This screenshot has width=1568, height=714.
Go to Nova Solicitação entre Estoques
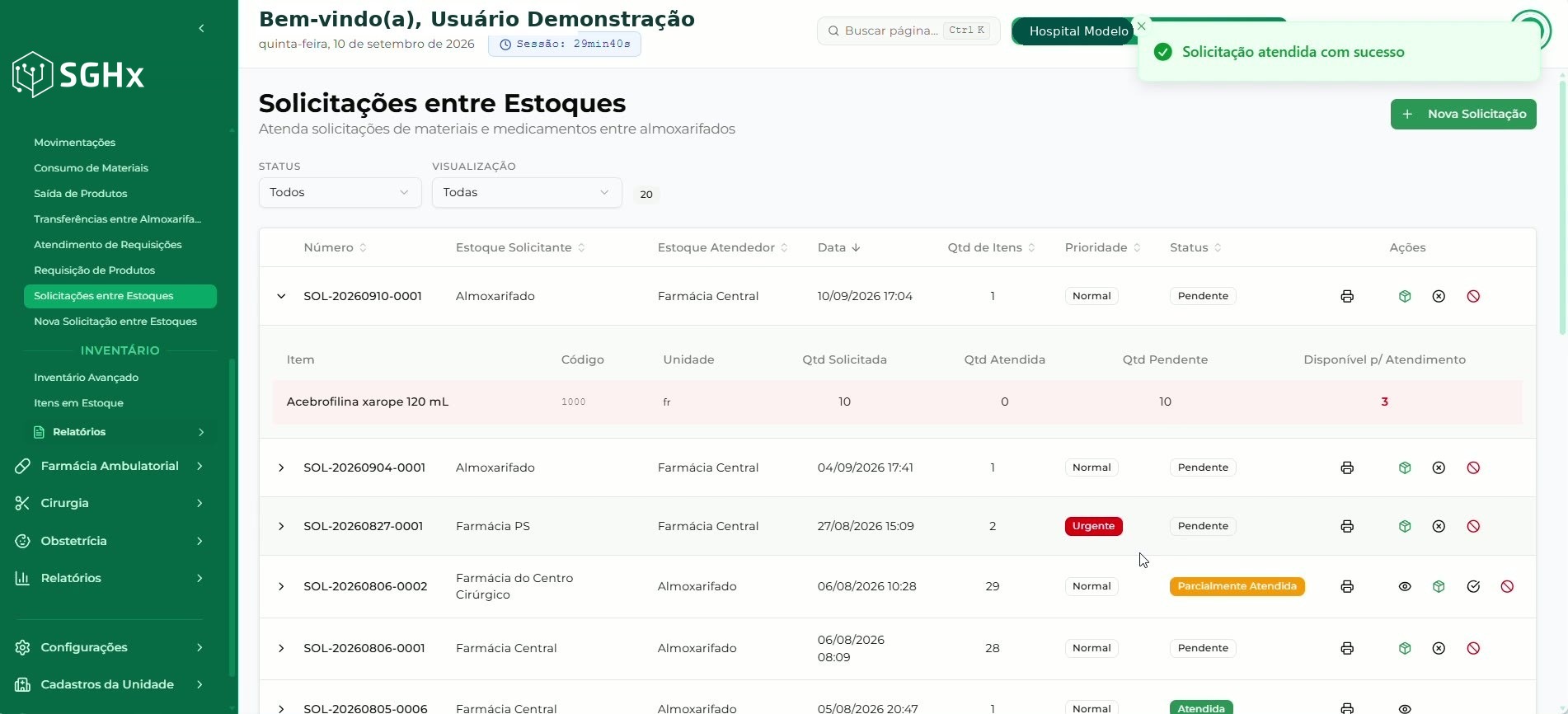pyautogui.click(x=115, y=322)
